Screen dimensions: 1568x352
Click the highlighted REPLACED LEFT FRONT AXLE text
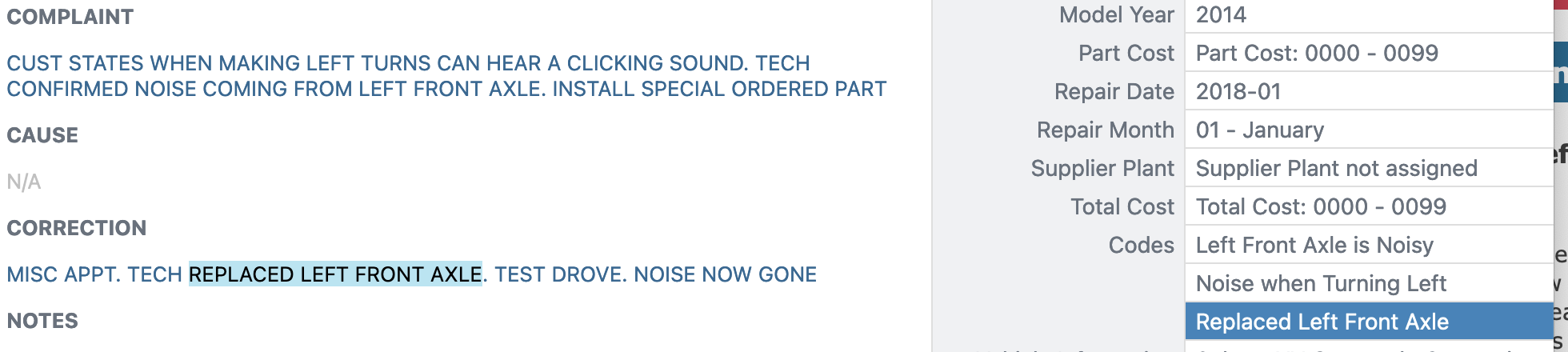point(335,274)
